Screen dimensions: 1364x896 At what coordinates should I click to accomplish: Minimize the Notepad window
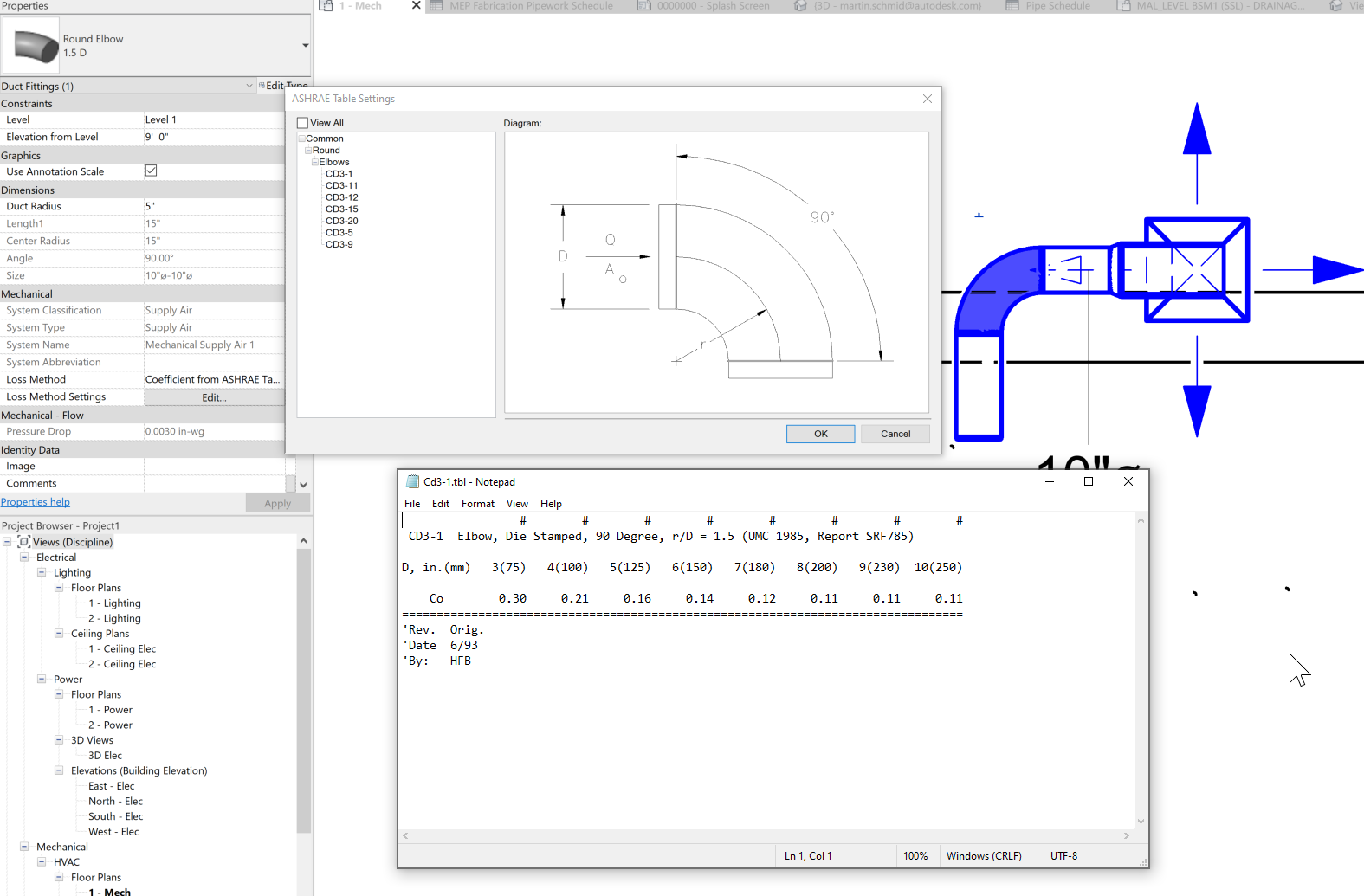(1049, 481)
